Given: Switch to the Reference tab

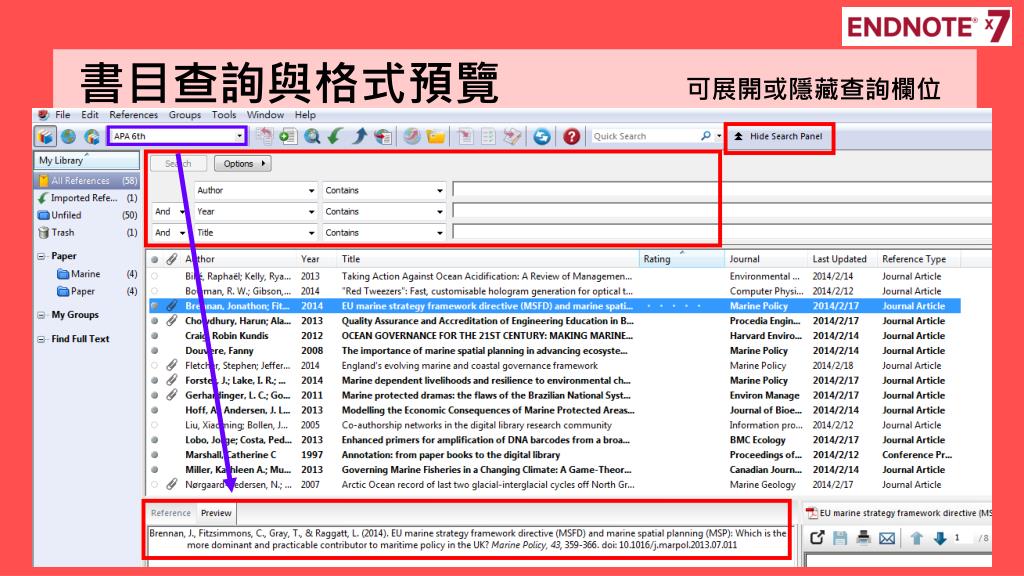Looking at the screenshot, I should (170, 513).
